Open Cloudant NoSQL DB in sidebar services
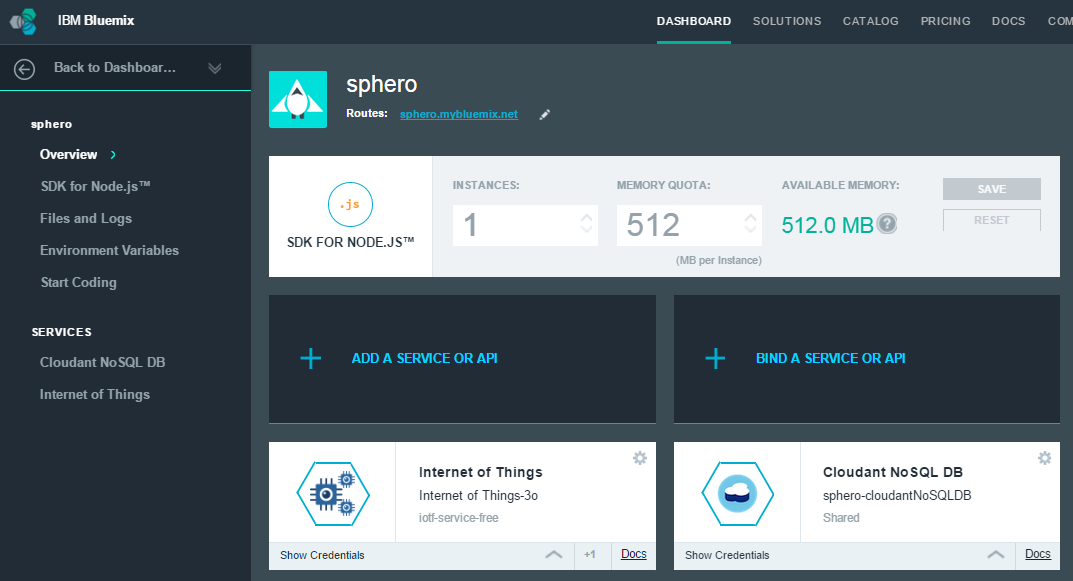Image resolution: width=1073 pixels, height=581 pixels. [103, 363]
